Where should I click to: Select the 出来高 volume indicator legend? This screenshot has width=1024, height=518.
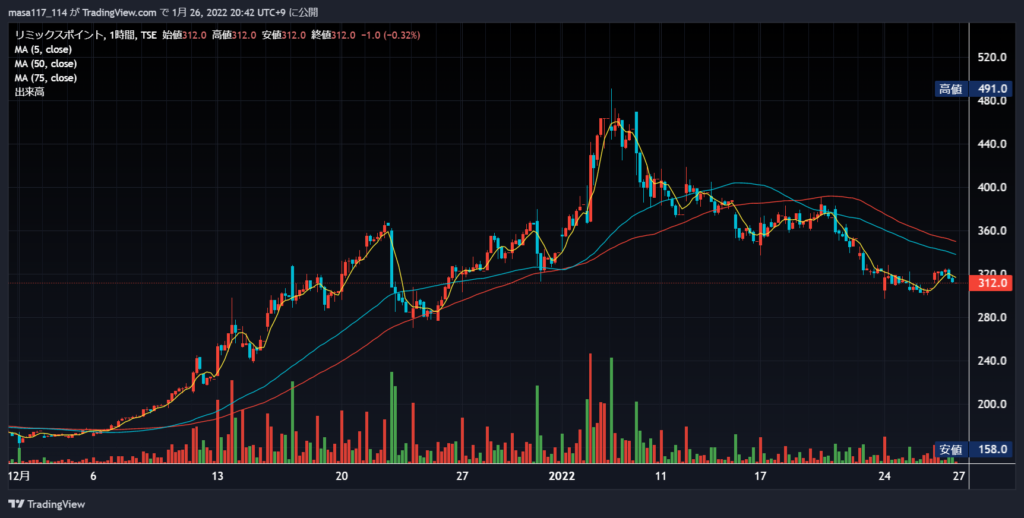point(29,92)
